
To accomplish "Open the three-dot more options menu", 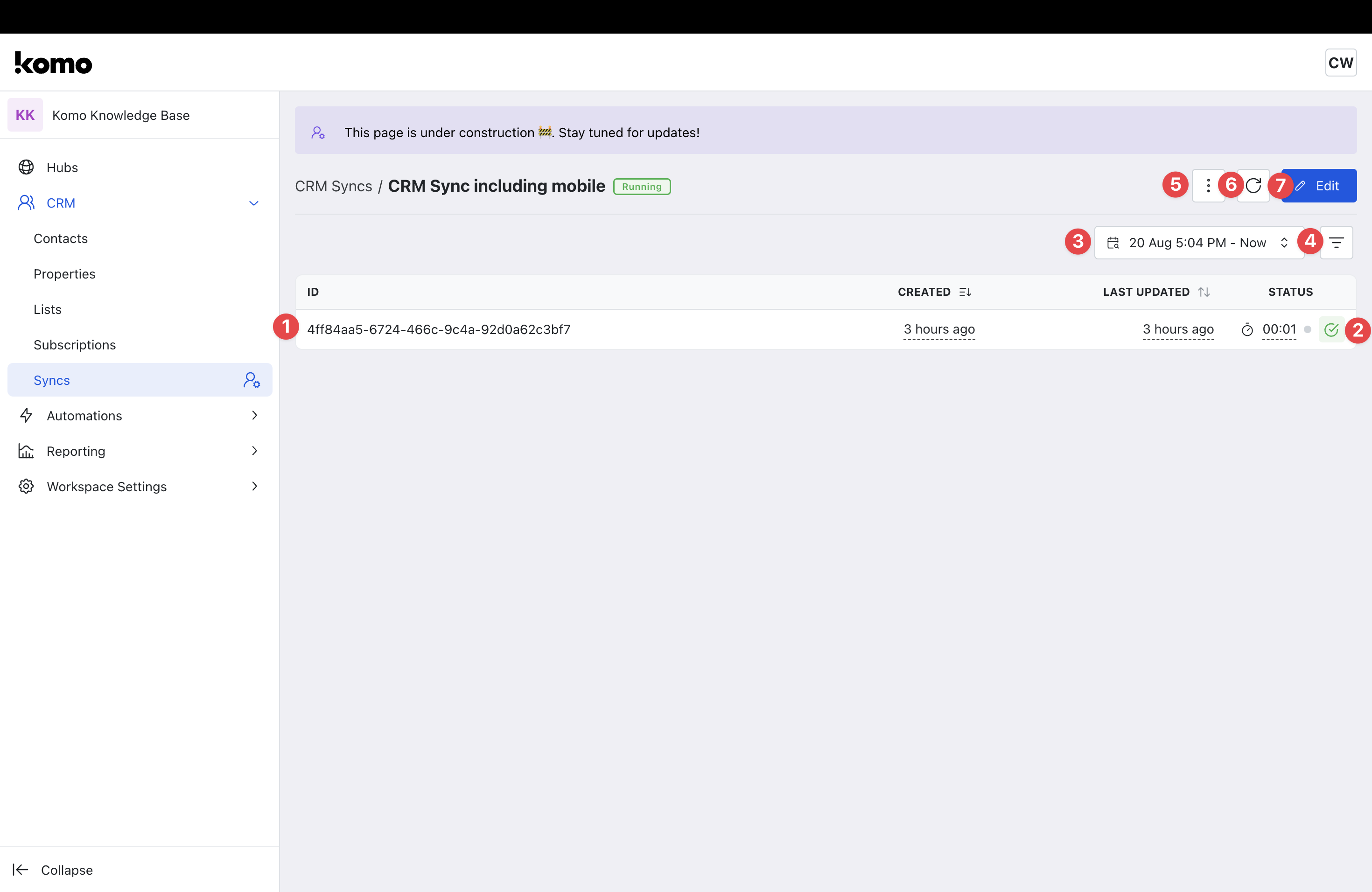I will click(x=1208, y=186).
